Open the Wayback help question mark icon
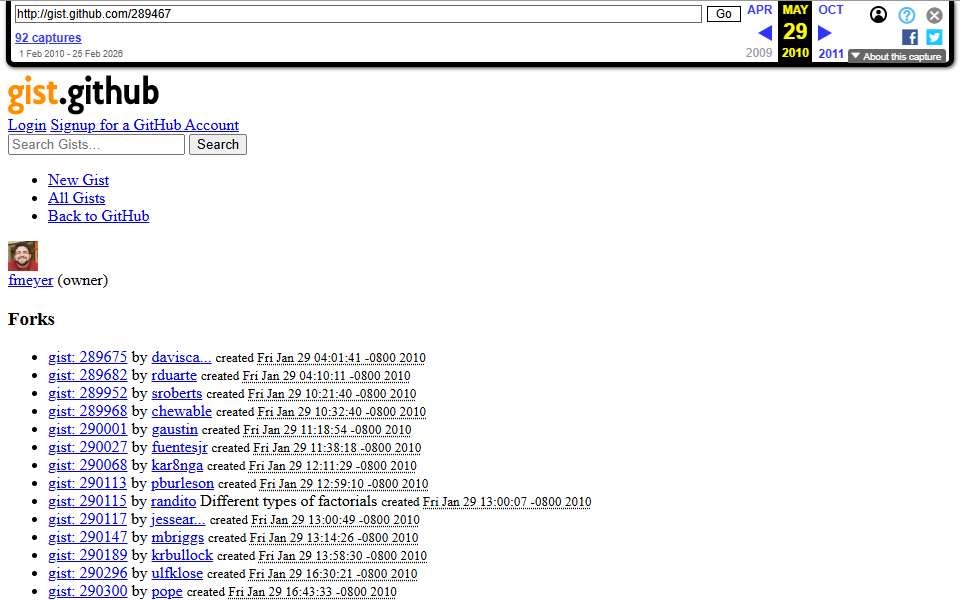 click(x=907, y=15)
